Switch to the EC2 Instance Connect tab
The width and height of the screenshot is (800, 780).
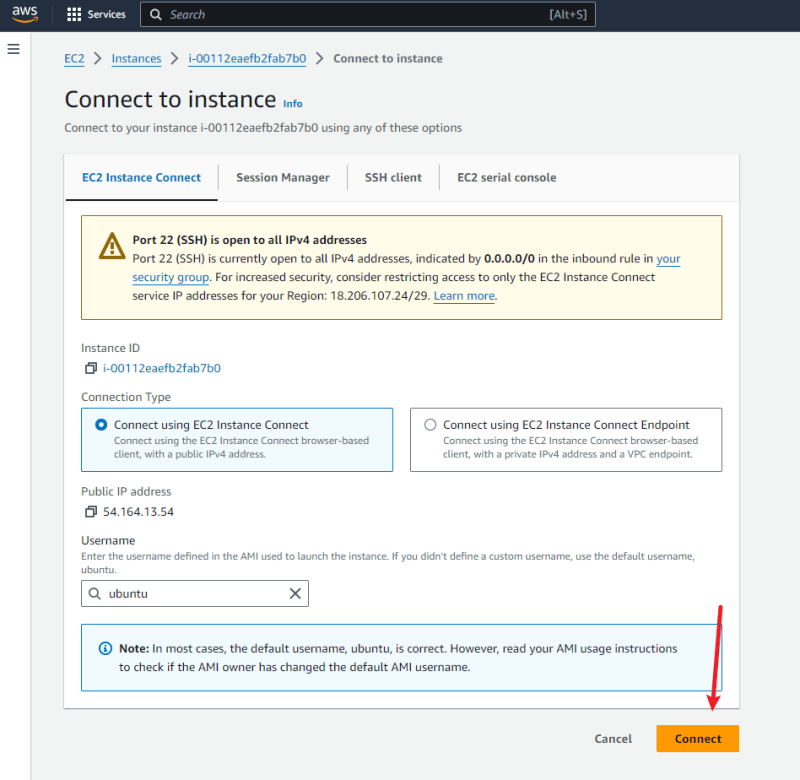(x=141, y=178)
